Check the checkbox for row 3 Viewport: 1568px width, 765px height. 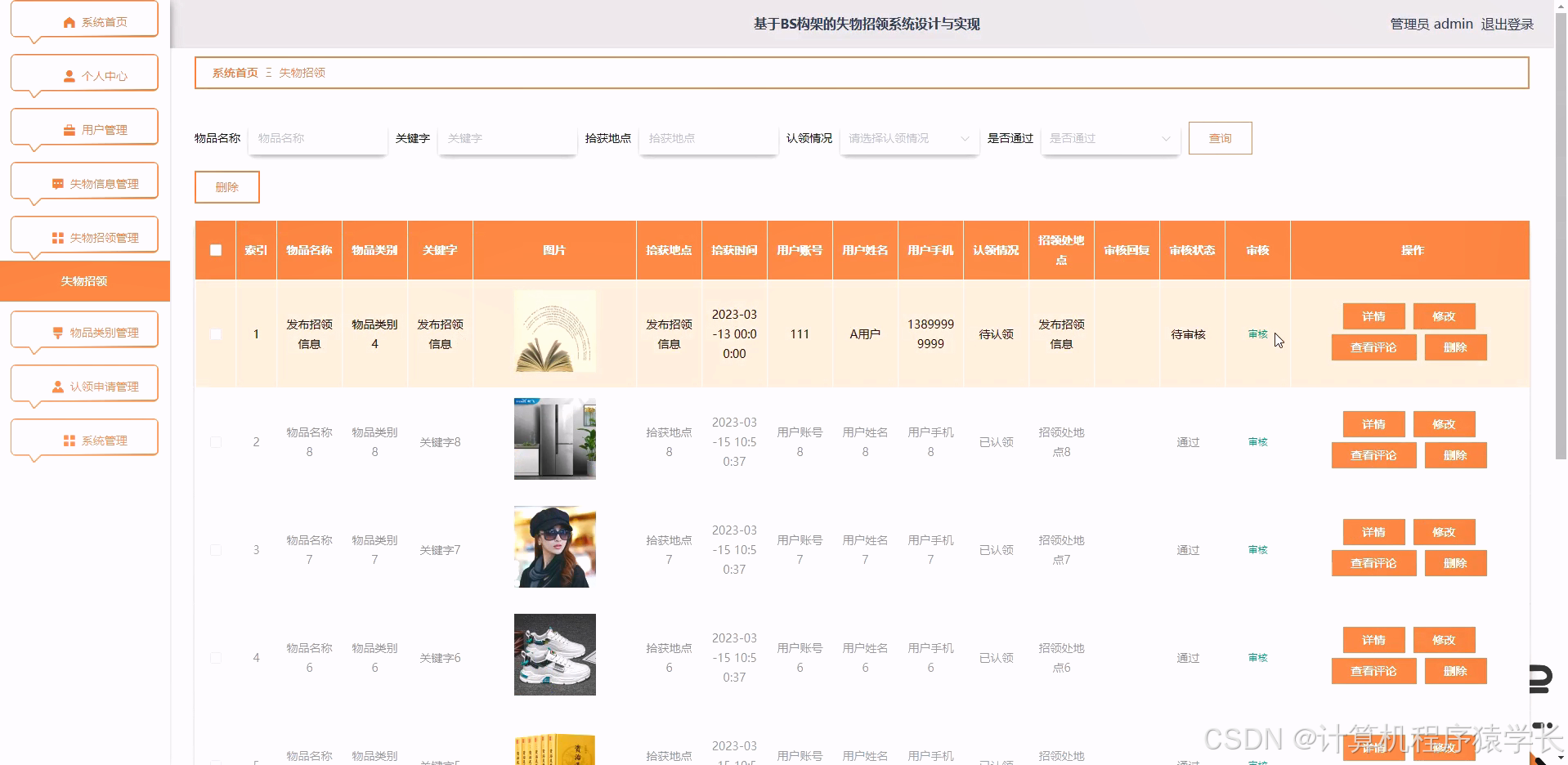(x=216, y=550)
